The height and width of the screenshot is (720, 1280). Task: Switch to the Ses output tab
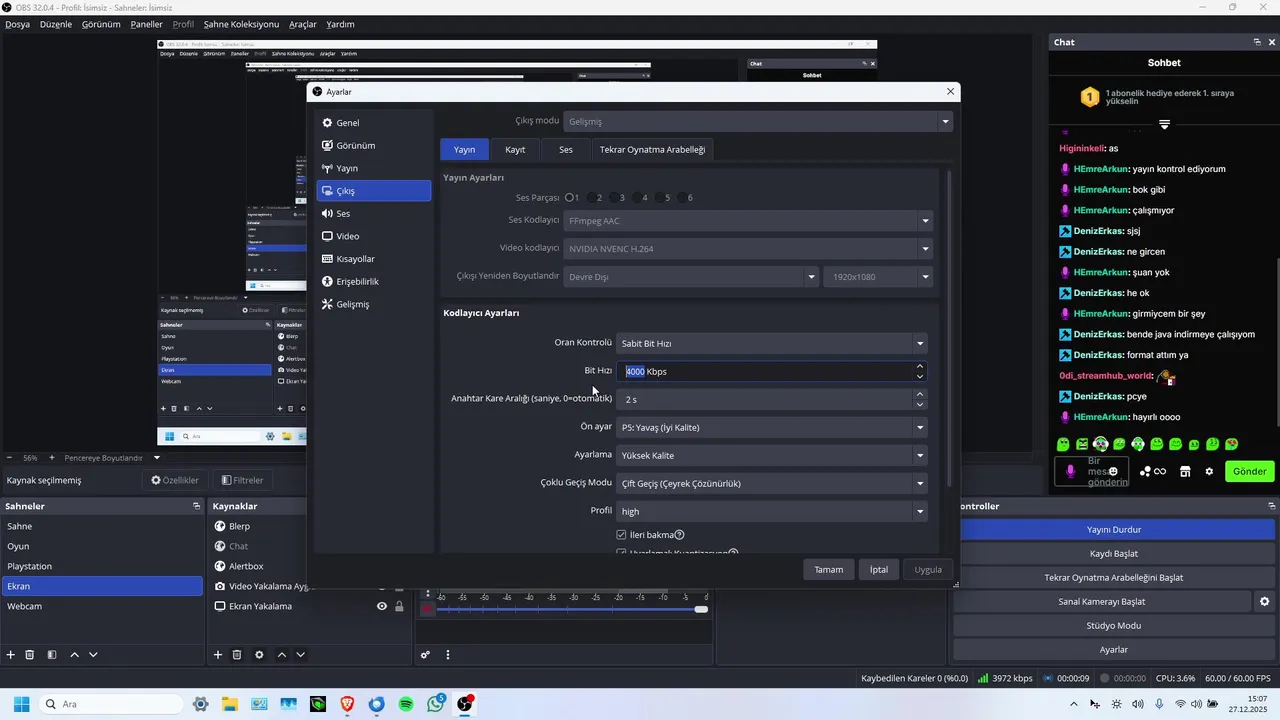click(566, 150)
